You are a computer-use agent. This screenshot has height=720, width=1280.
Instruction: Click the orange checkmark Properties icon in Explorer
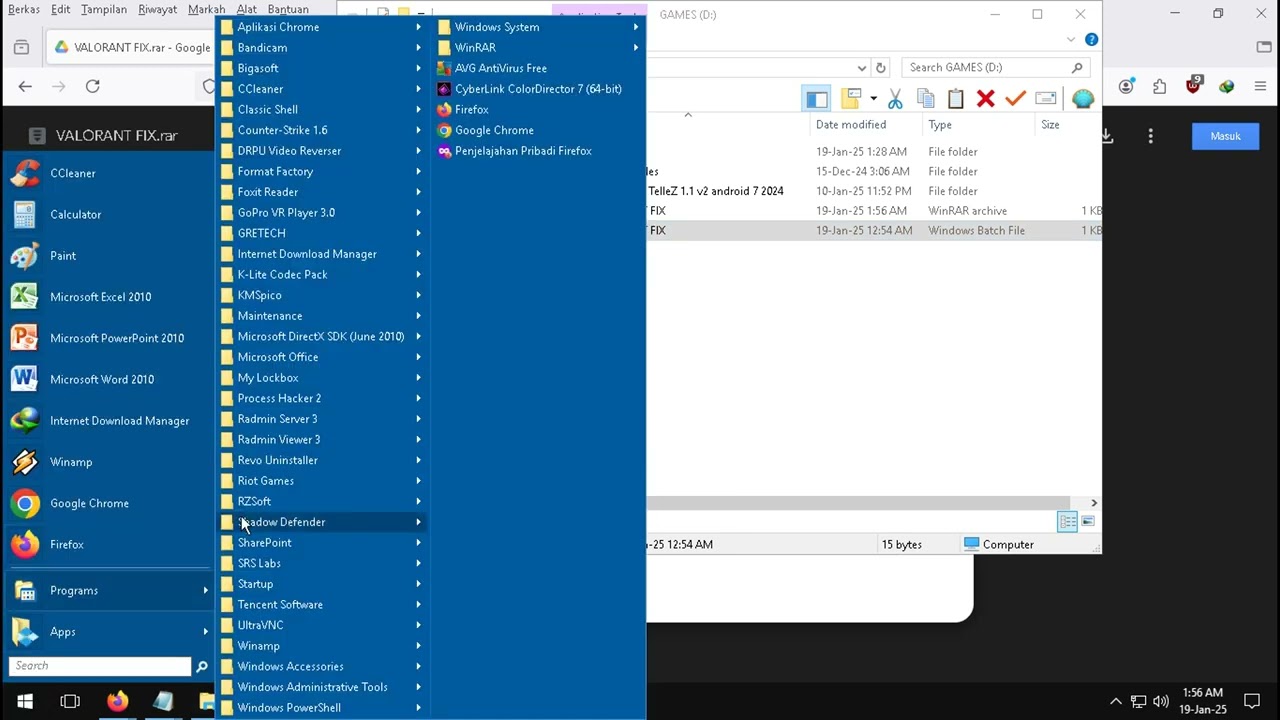(x=1016, y=99)
